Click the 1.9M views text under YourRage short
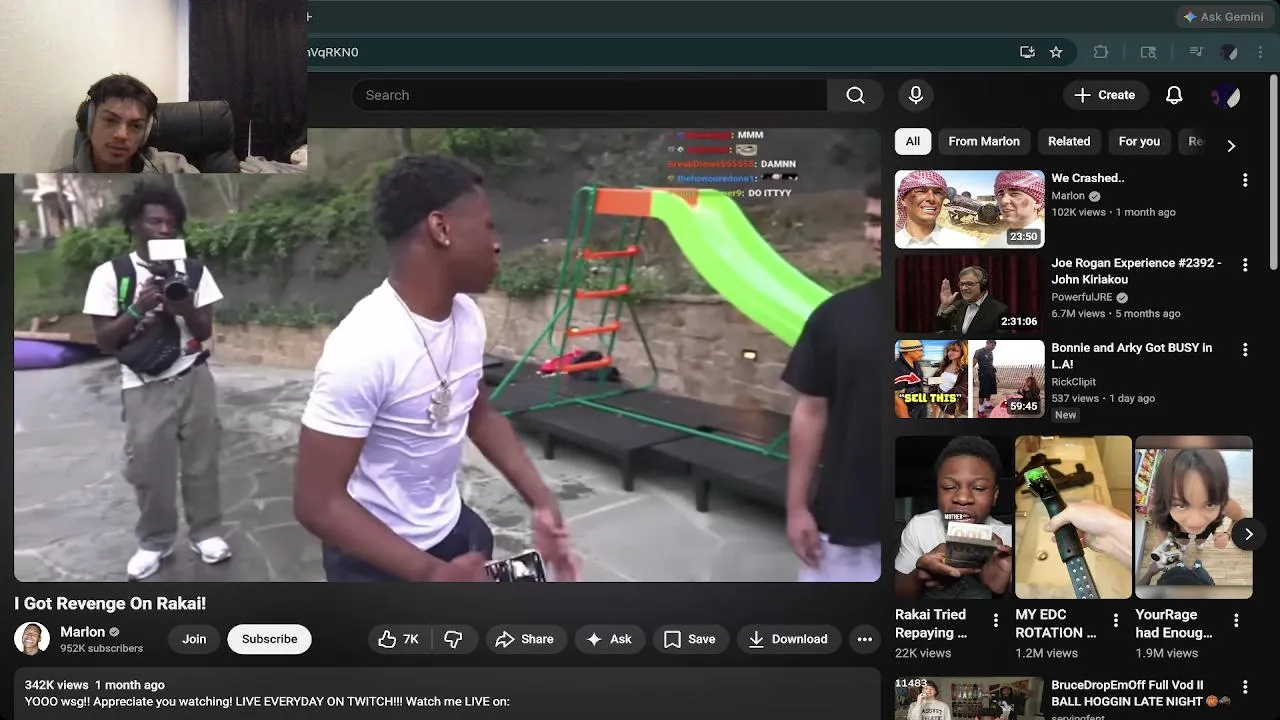Image resolution: width=1280 pixels, height=720 pixels. [x=1166, y=653]
